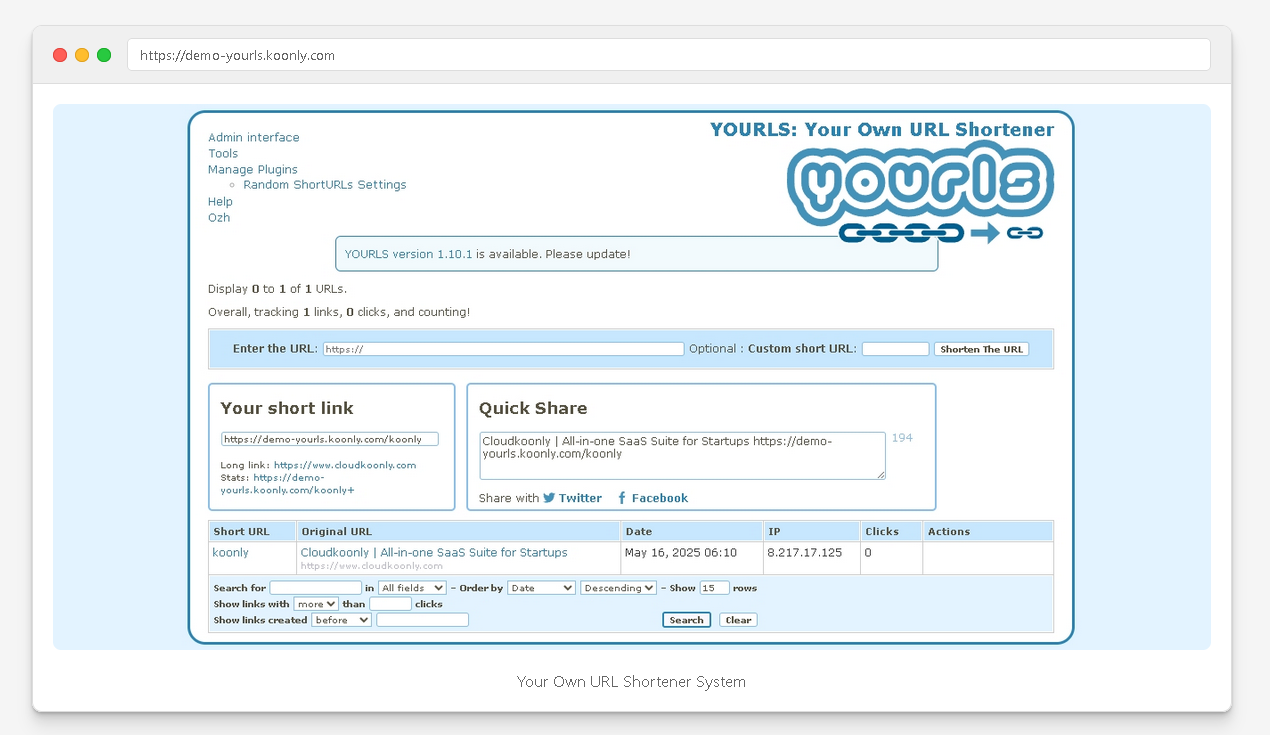Focus the Custom short URL field
Image resolution: width=1270 pixels, height=735 pixels.
point(896,349)
